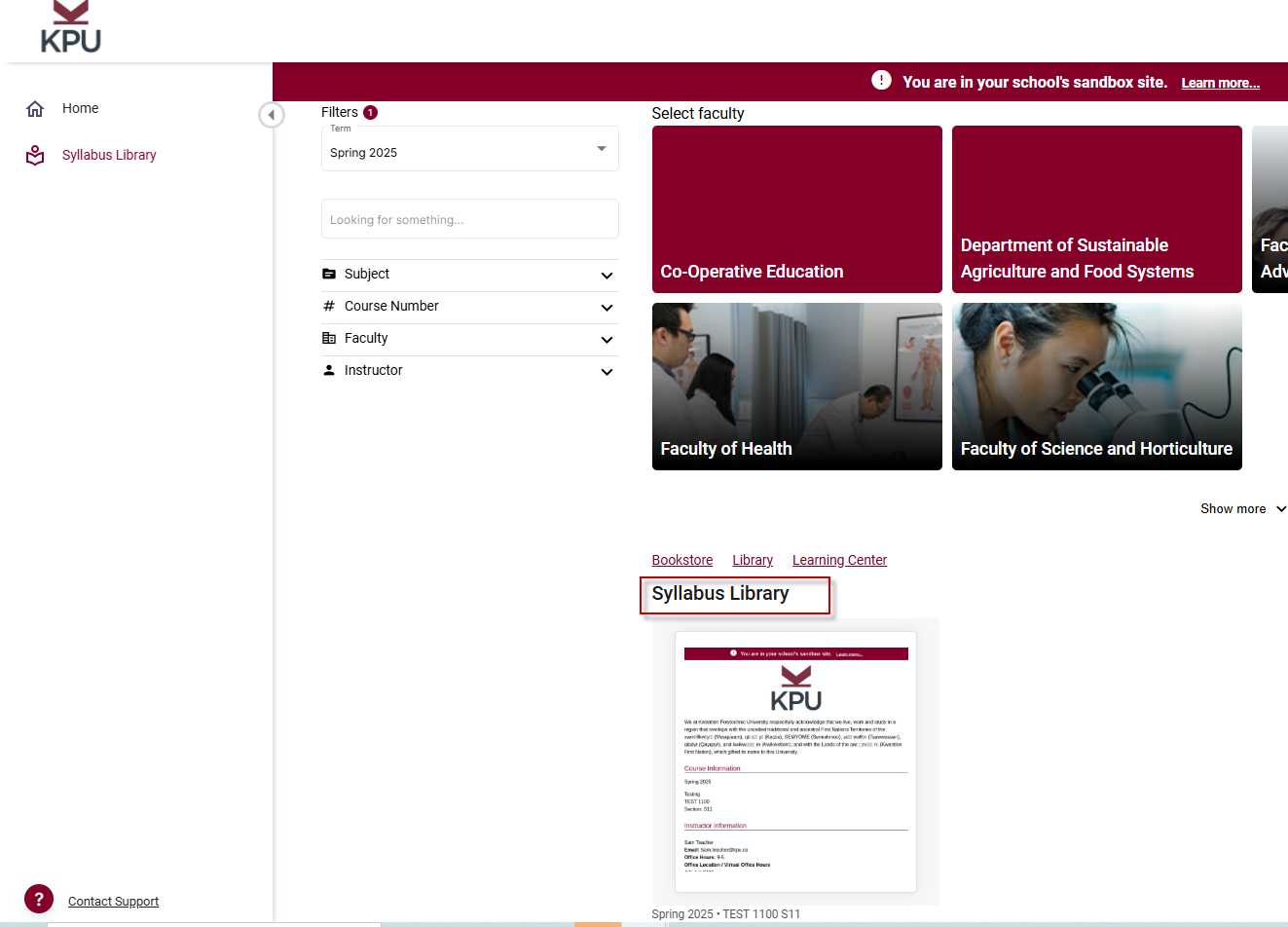The image size is (1288, 927).
Task: Expand the Subject filter chevron
Action: pos(607,276)
